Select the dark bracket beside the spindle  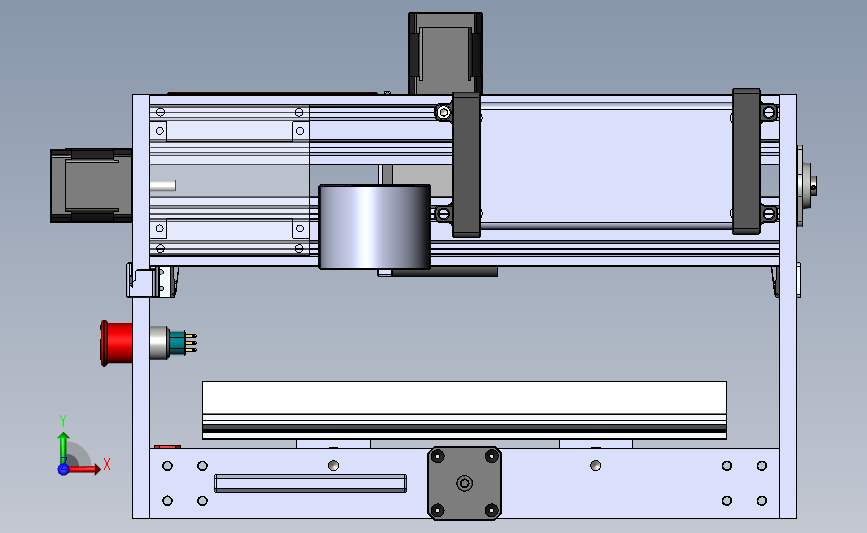pyautogui.click(x=467, y=165)
